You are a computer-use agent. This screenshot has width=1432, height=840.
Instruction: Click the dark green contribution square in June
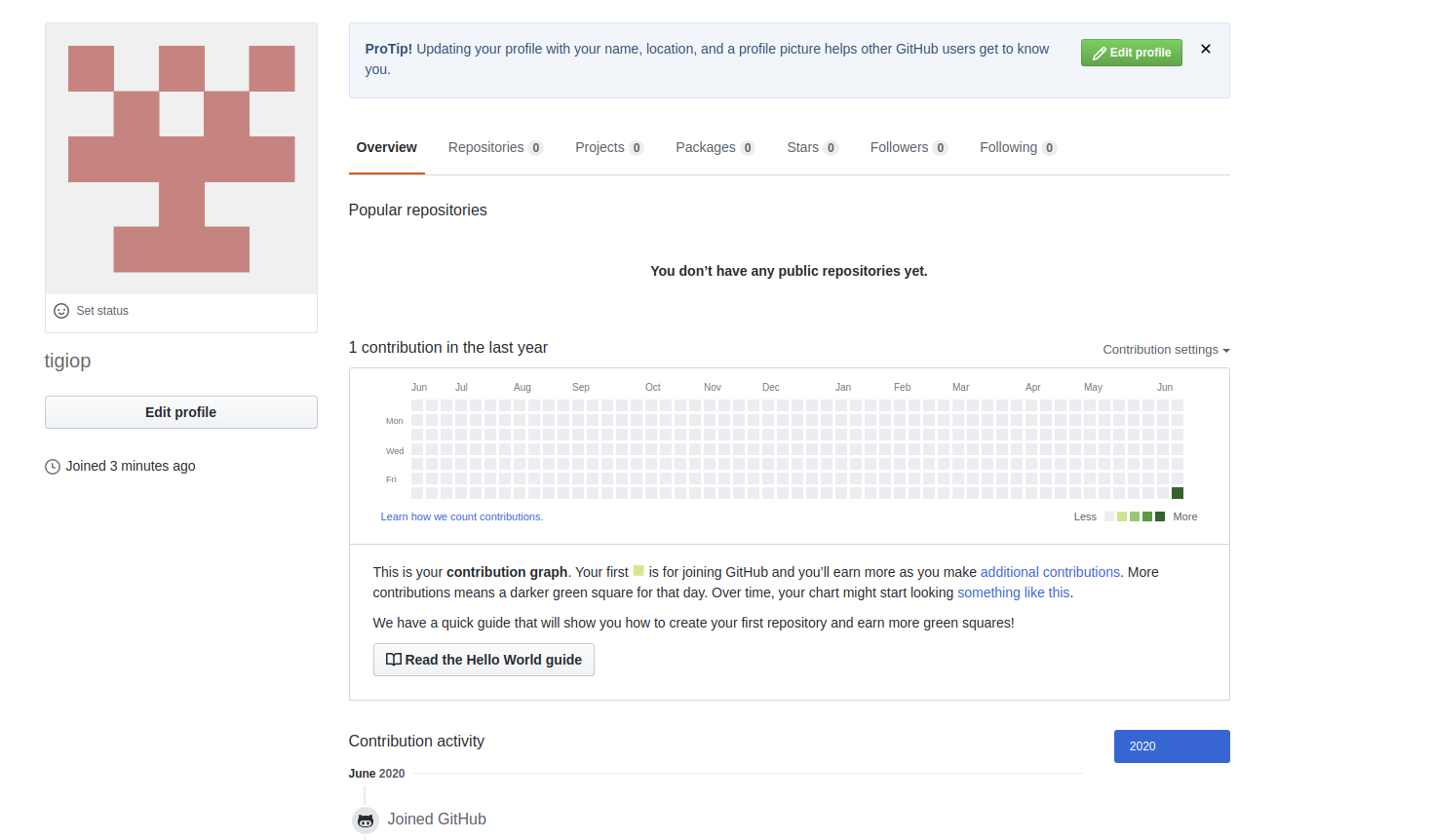[x=1178, y=493]
